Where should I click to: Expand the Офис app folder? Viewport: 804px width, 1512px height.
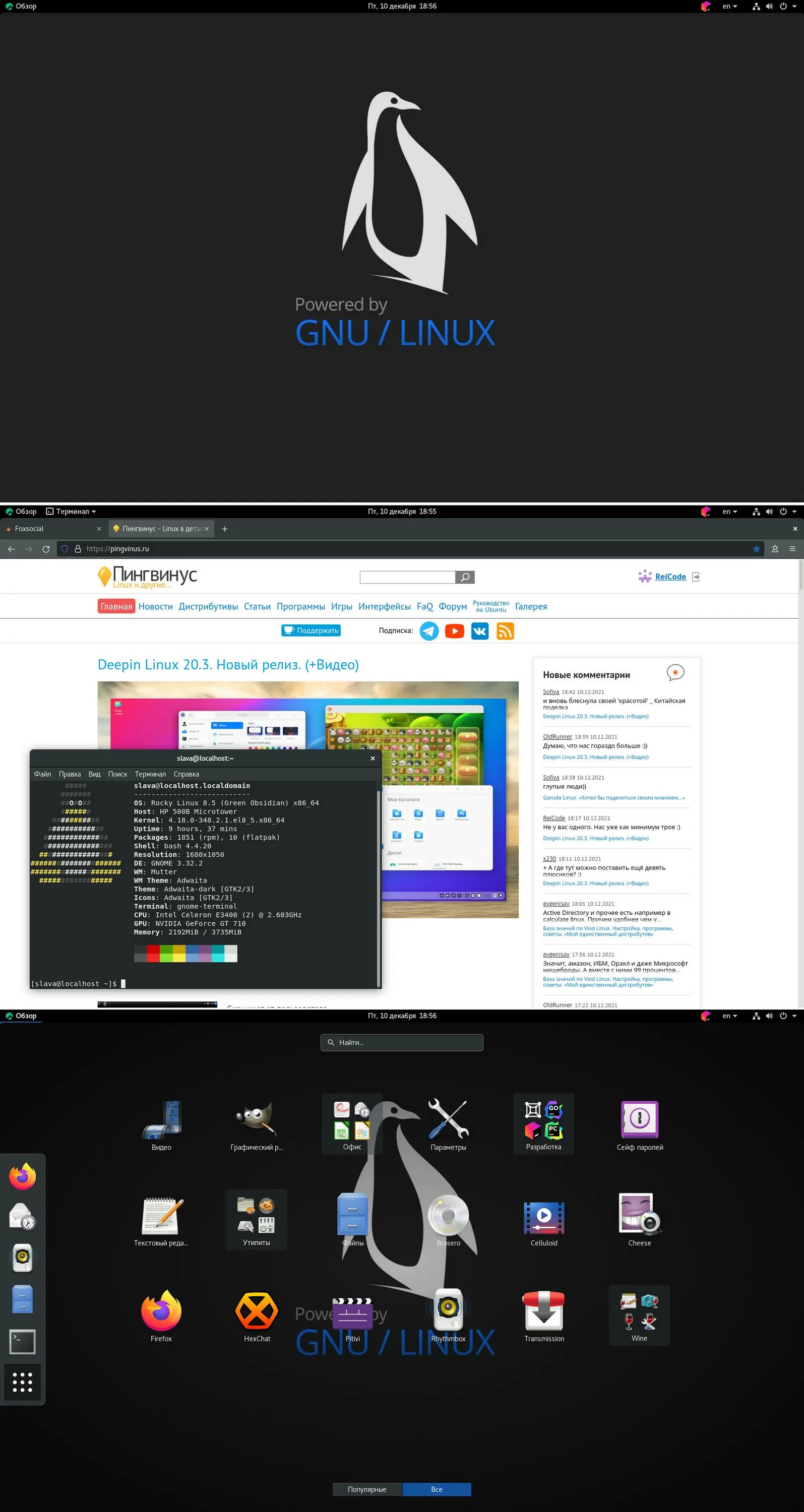(x=352, y=1124)
